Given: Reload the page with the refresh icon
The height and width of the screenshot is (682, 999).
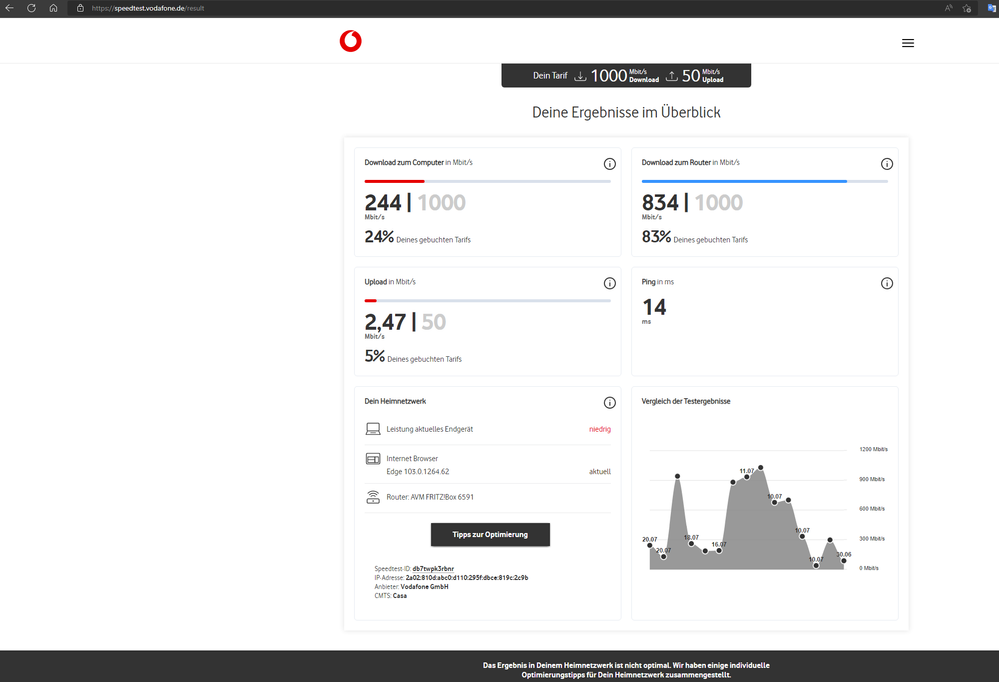Looking at the screenshot, I should (30, 8).
